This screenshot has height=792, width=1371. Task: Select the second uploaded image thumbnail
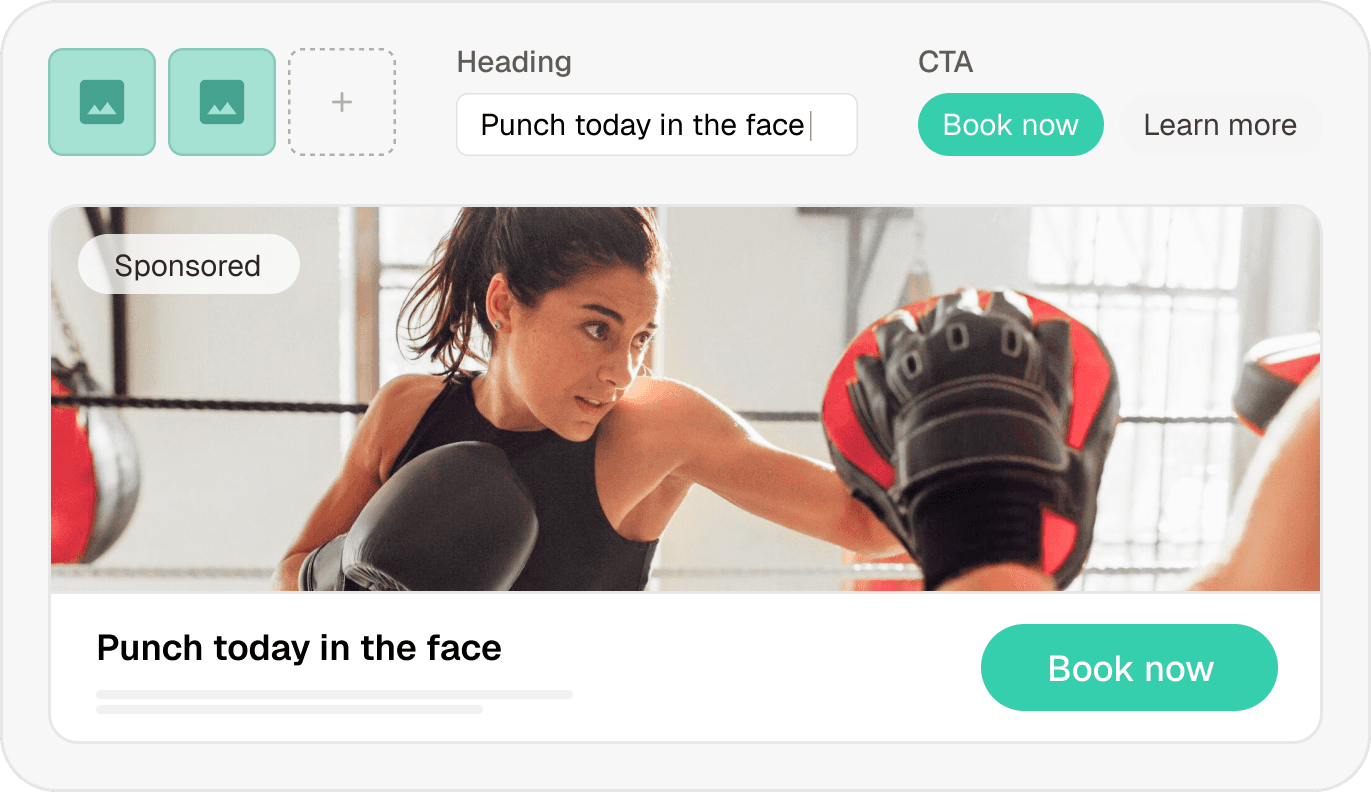pos(222,102)
